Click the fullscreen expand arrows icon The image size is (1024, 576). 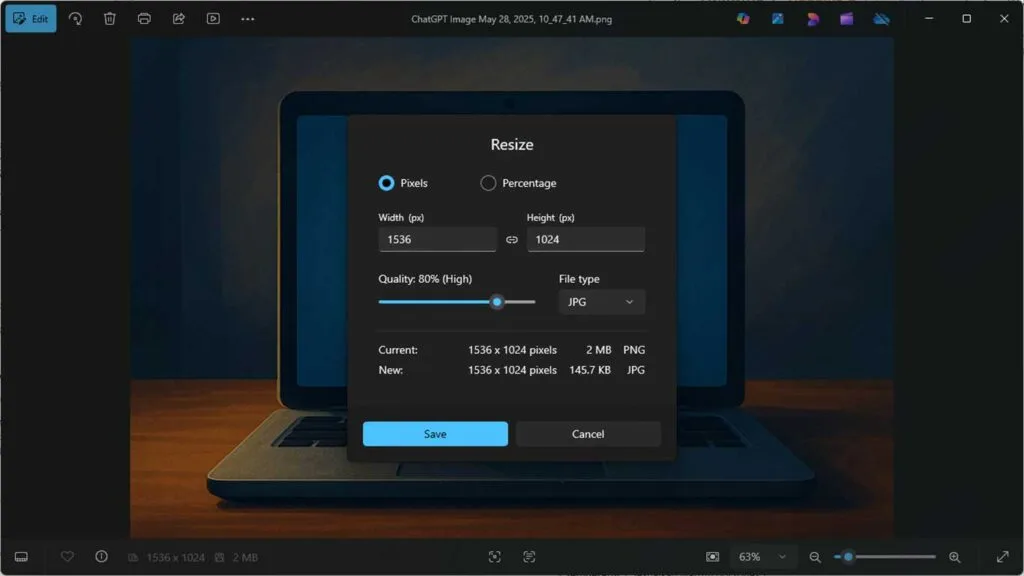click(1002, 556)
